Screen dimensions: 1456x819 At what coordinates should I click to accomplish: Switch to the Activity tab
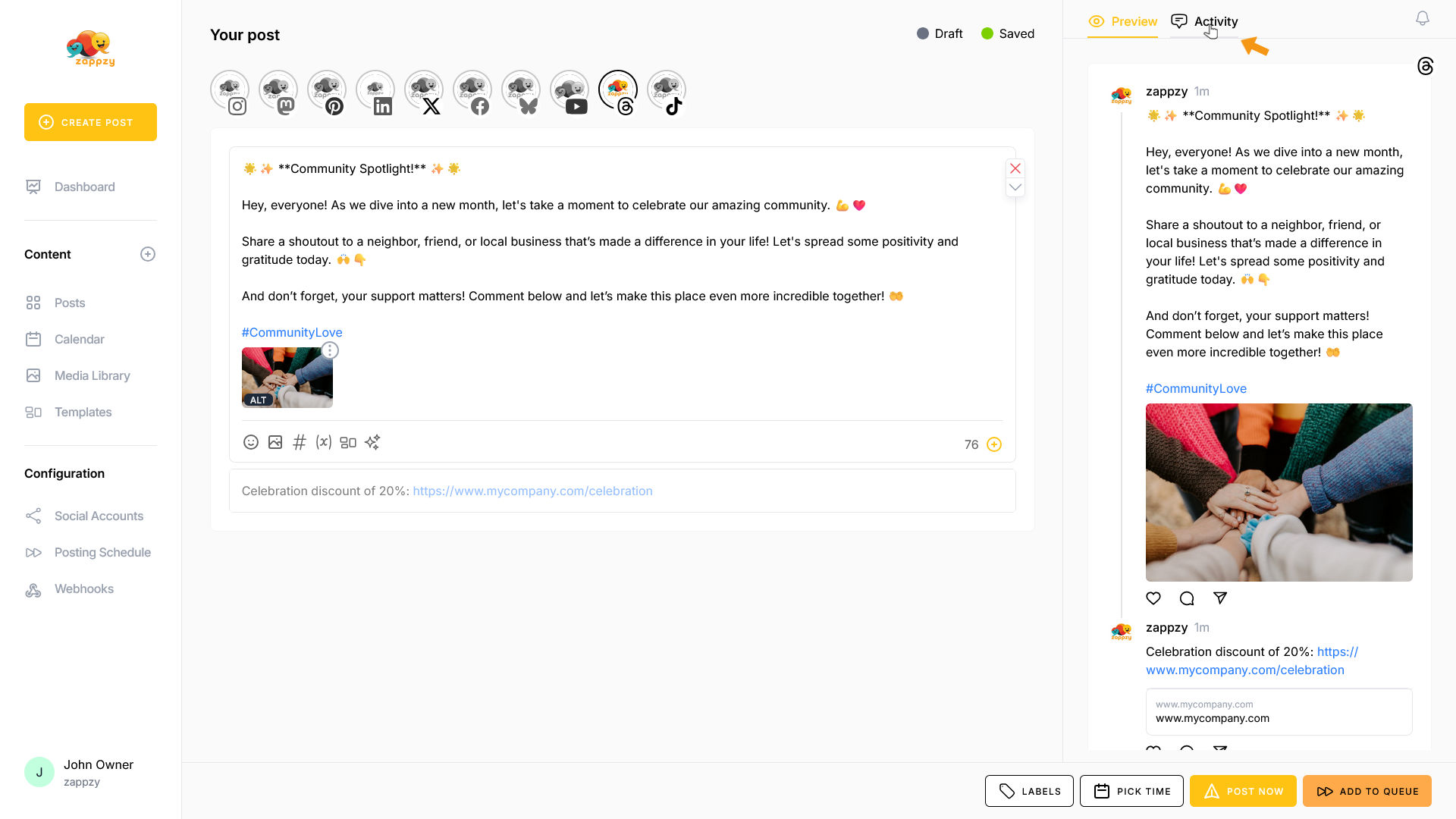coord(1205,22)
